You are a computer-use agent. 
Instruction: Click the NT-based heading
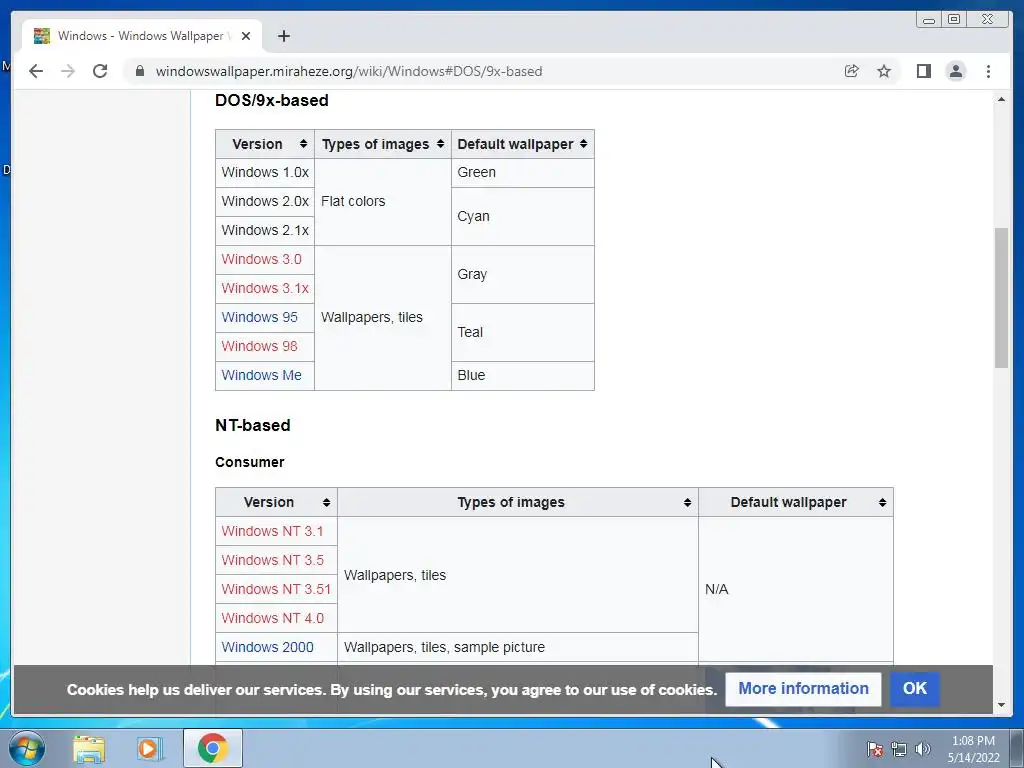coord(253,425)
